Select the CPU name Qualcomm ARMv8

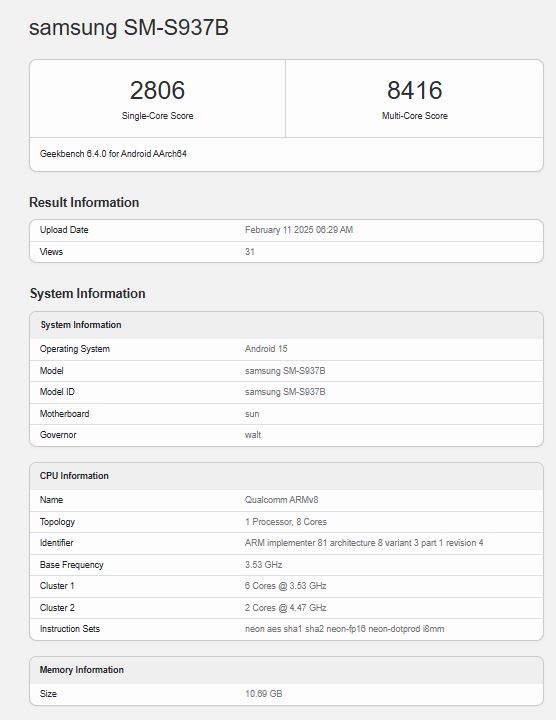281,500
